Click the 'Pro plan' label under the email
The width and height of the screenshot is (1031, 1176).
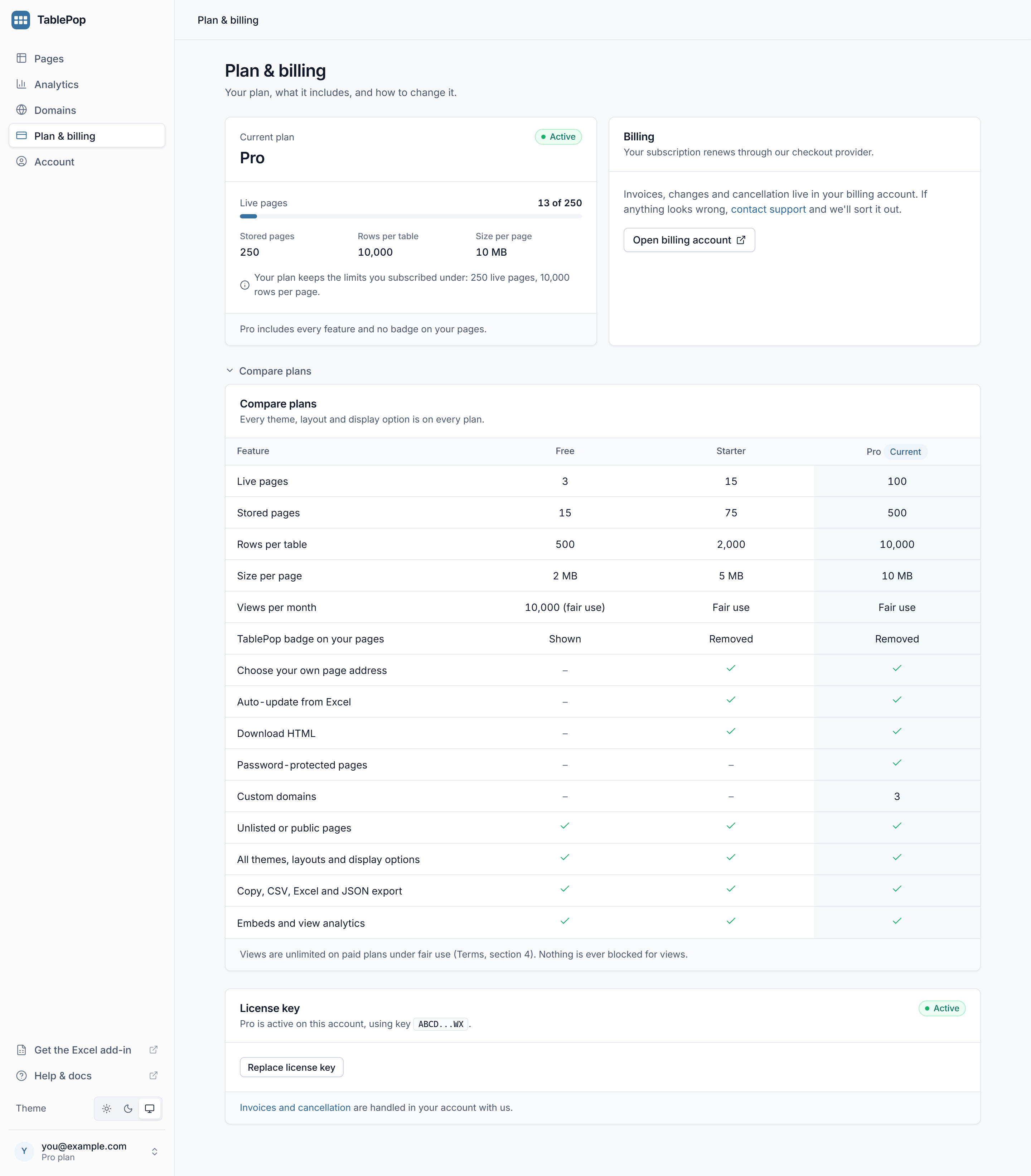click(x=58, y=1158)
